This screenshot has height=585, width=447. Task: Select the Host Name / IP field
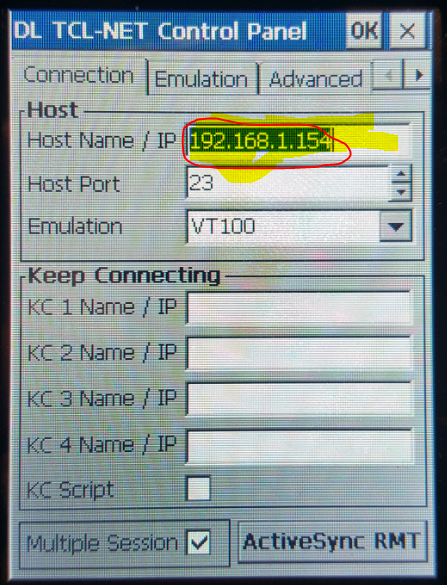pos(298,142)
